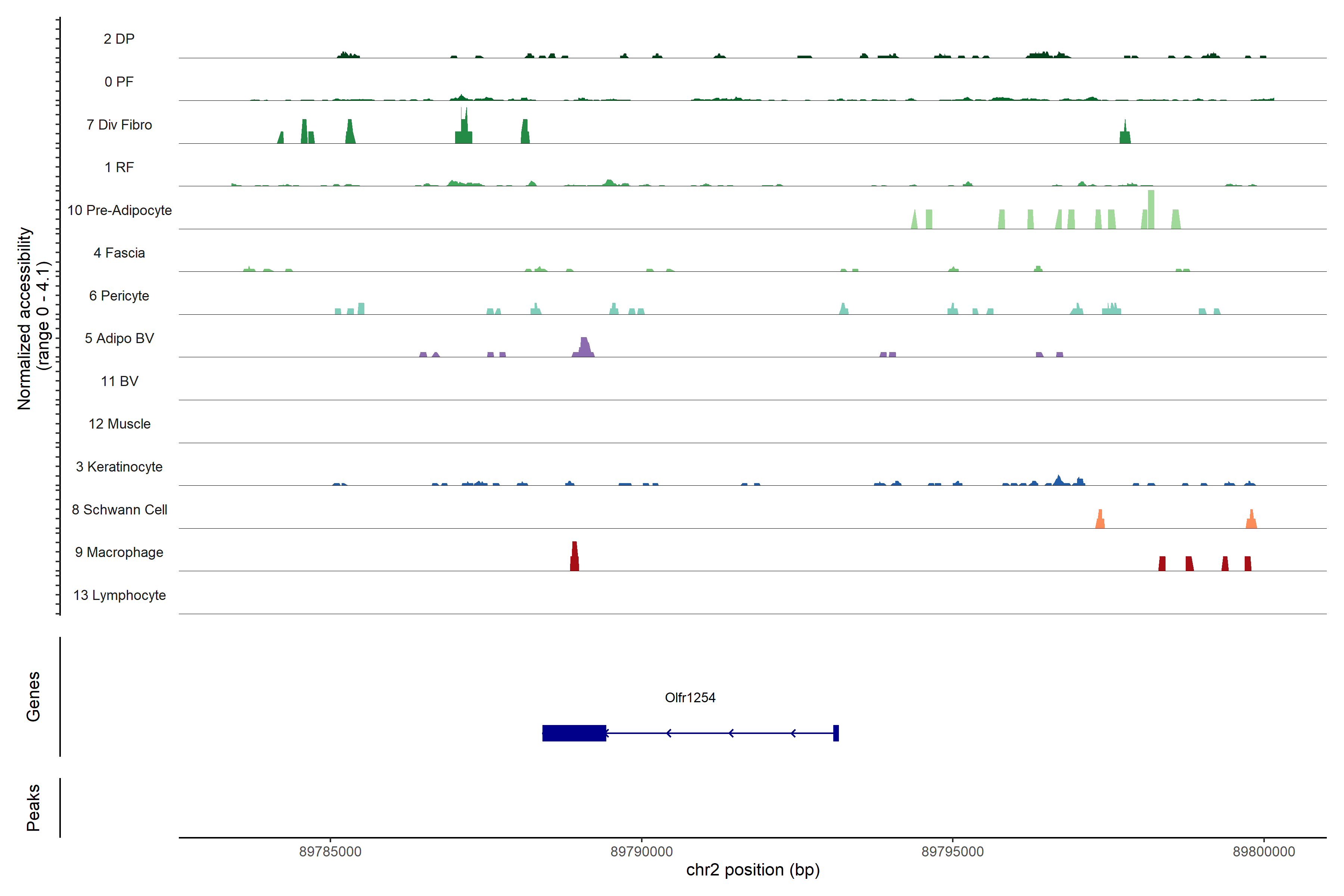
Task: Click the 89800000 axis tick label
Action: click(x=1263, y=852)
